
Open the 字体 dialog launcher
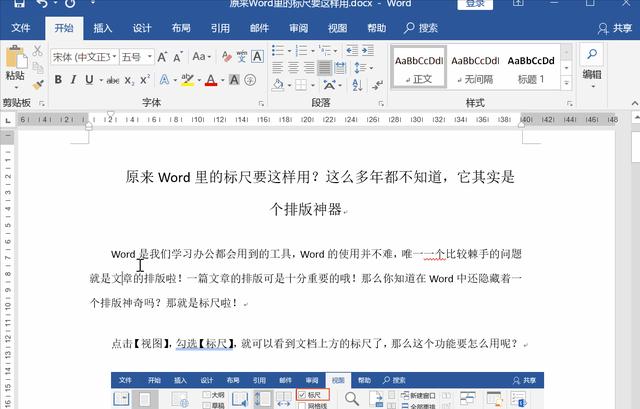pyautogui.click(x=261, y=104)
